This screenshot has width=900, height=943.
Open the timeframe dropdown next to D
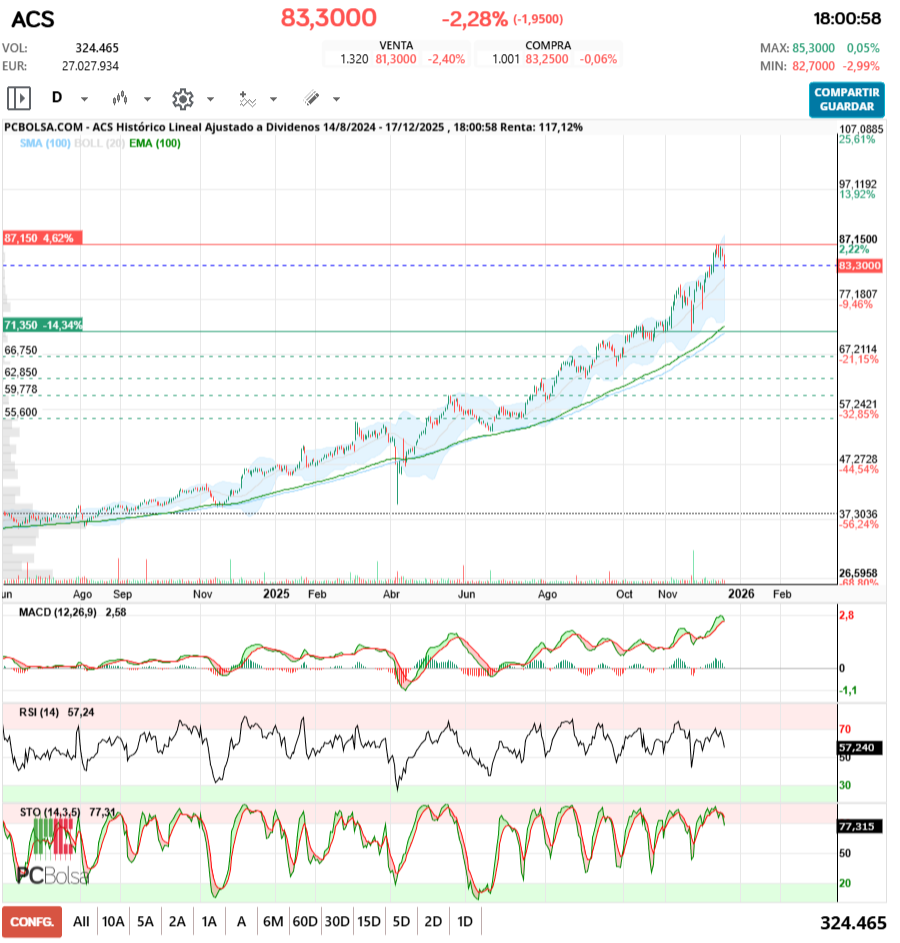(x=82, y=99)
